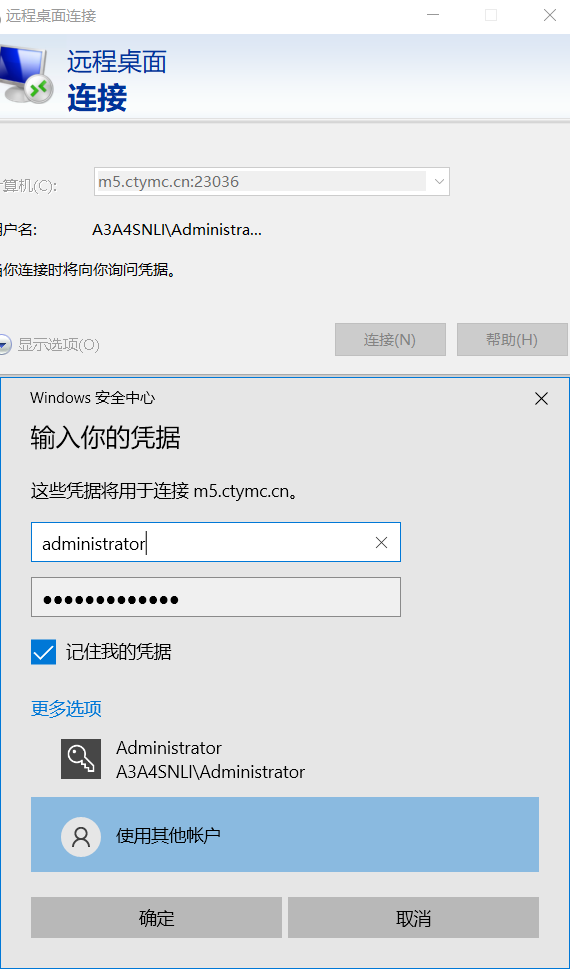Click the Remote Desktop monitor icon
The height and width of the screenshot is (970, 570).
click(x=25, y=74)
